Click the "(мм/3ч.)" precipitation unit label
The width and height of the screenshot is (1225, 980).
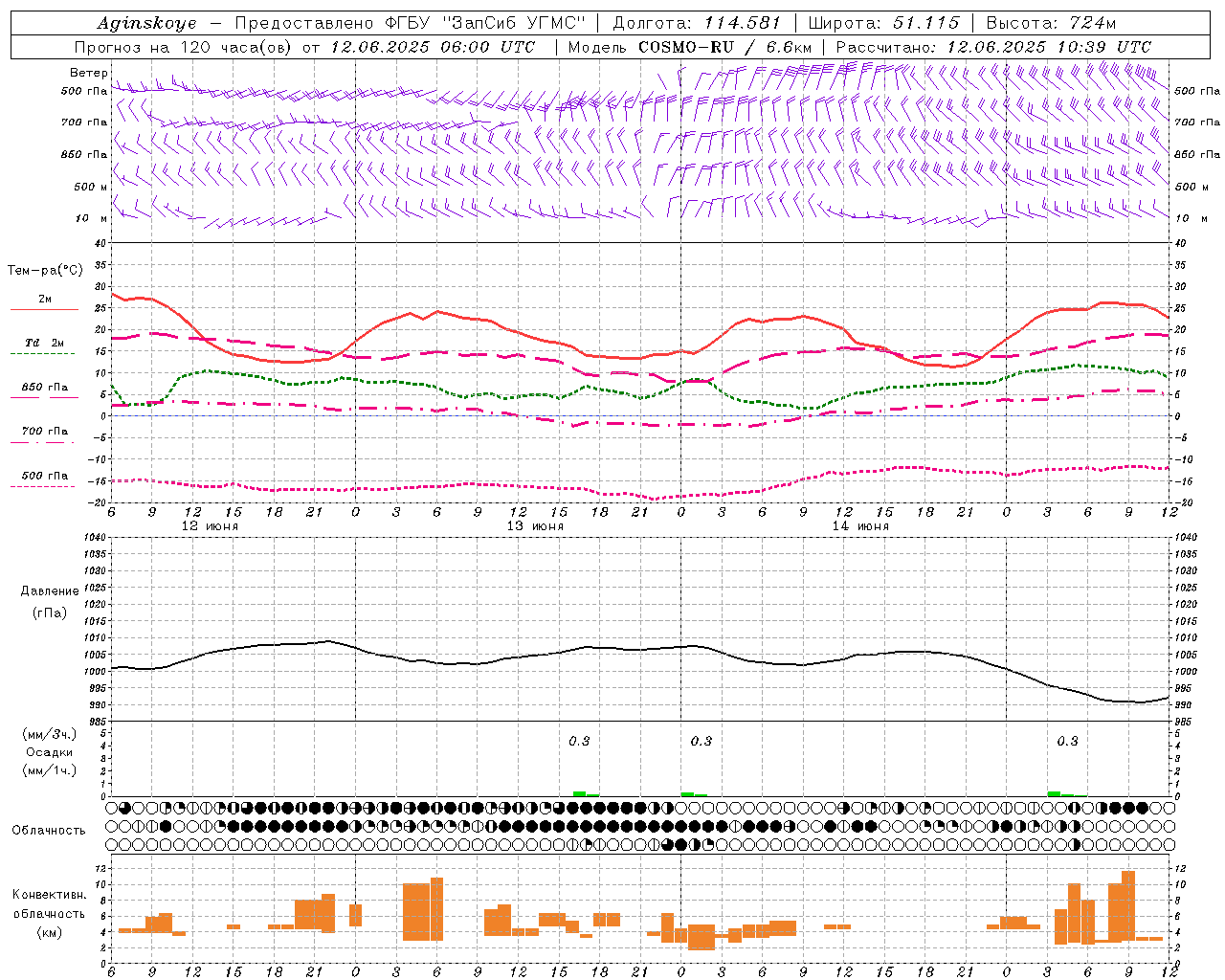[50, 734]
